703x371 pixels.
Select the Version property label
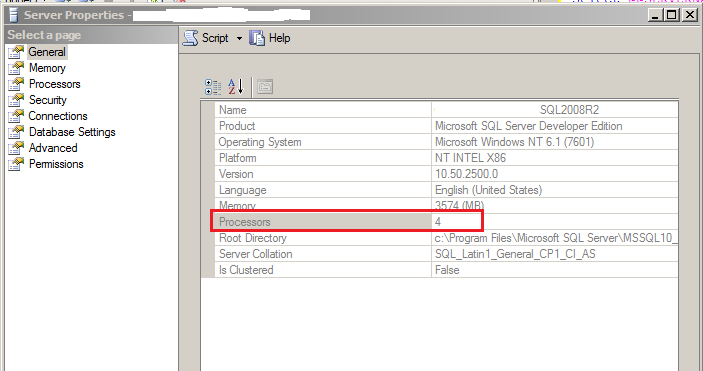point(236,174)
